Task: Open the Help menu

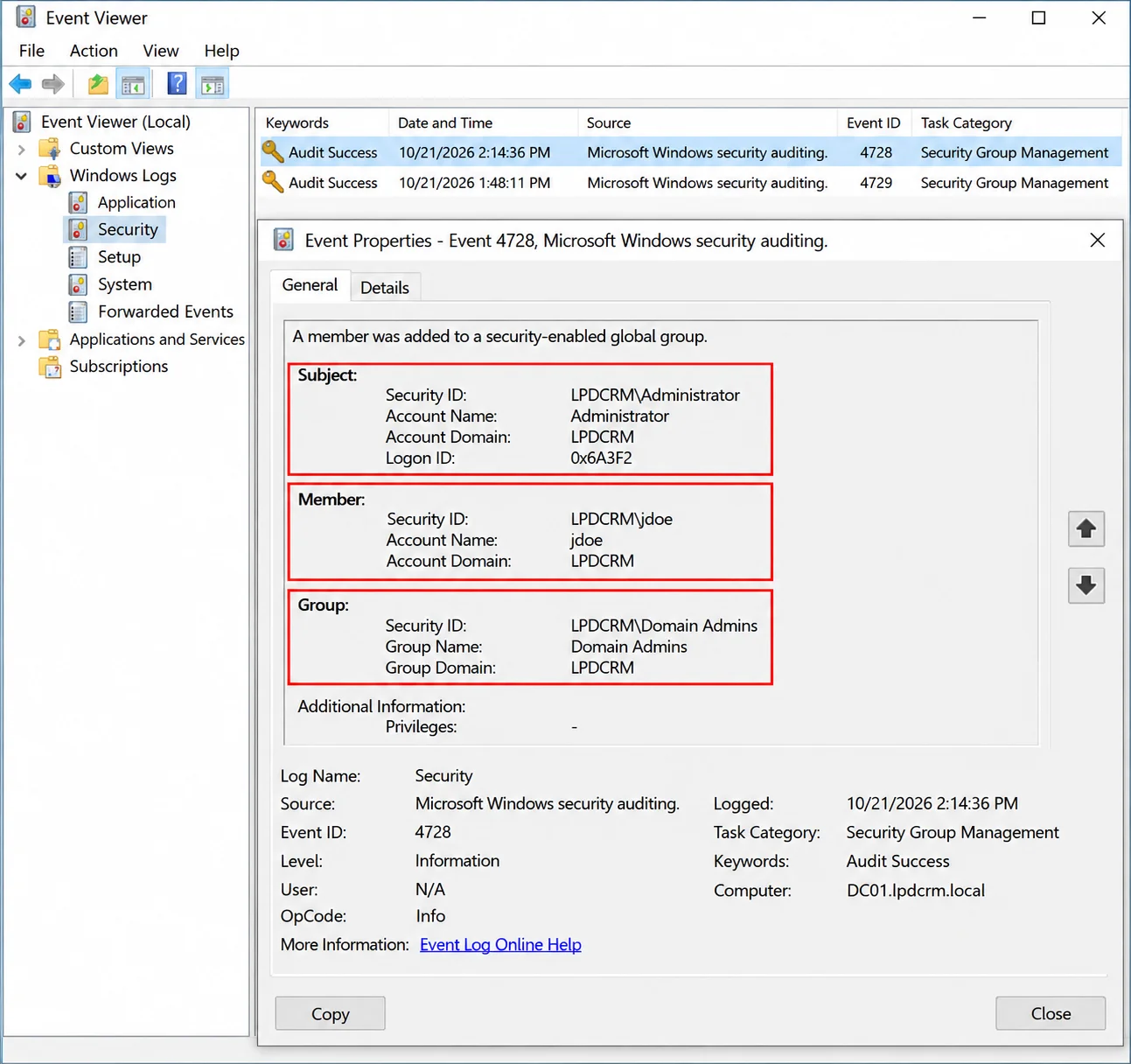Action: (x=221, y=51)
